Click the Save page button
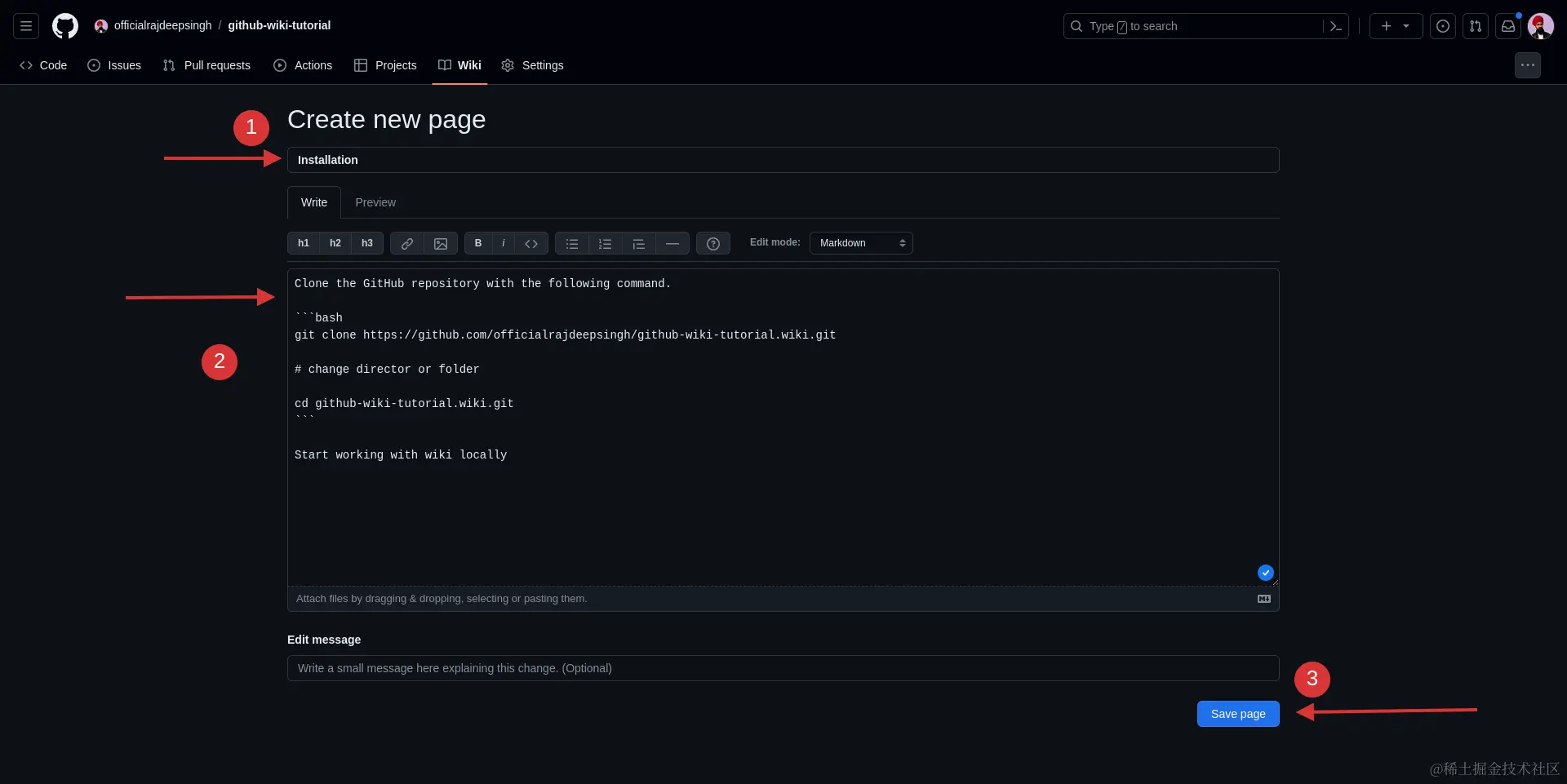This screenshot has width=1567, height=784. (1238, 714)
